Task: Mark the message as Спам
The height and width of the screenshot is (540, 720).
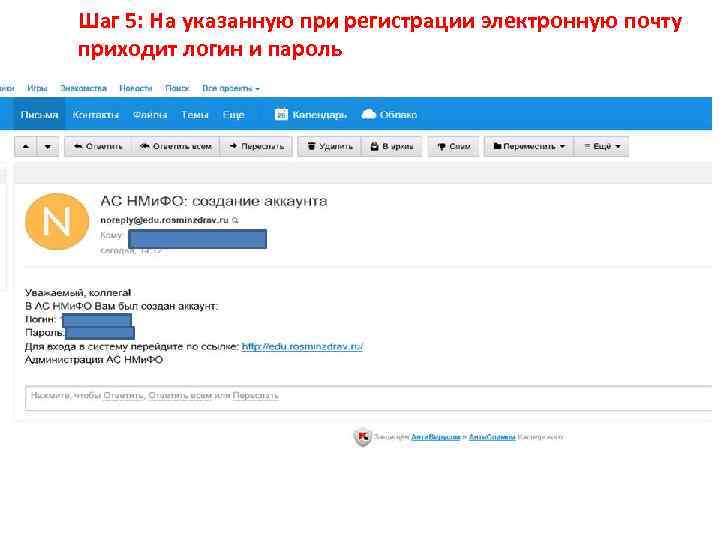Action: click(x=454, y=146)
